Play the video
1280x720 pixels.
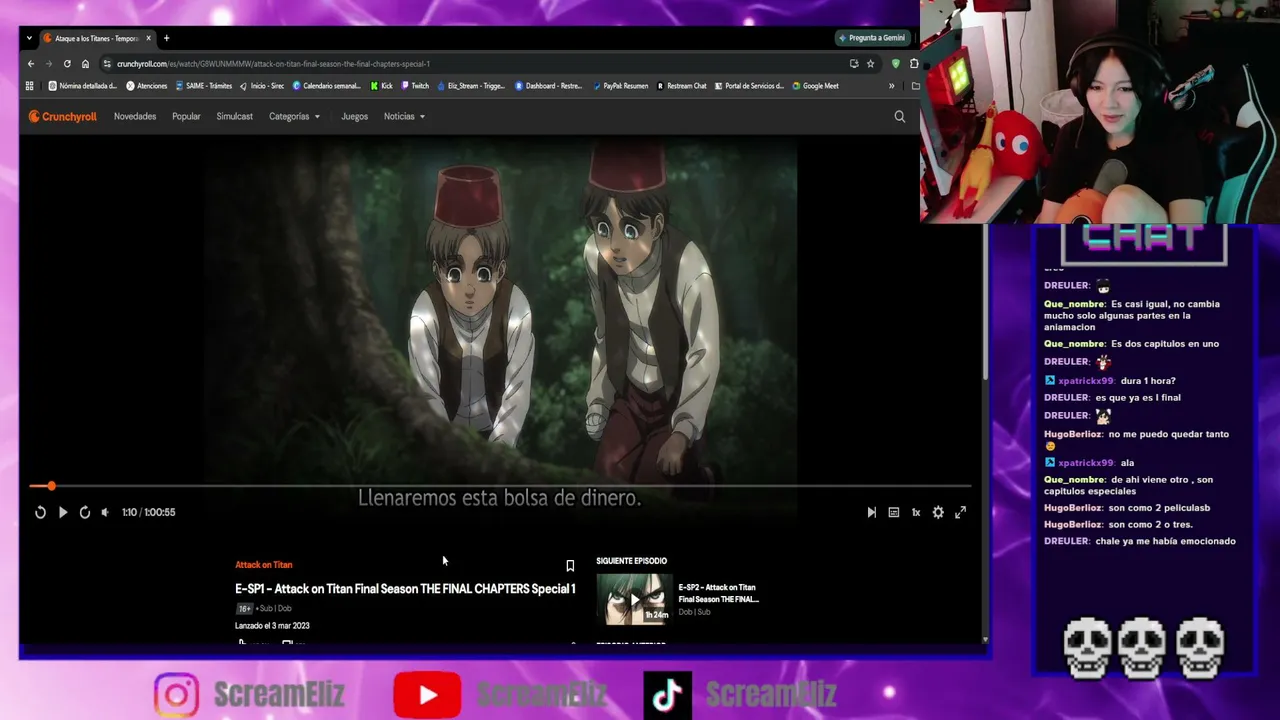(x=62, y=512)
